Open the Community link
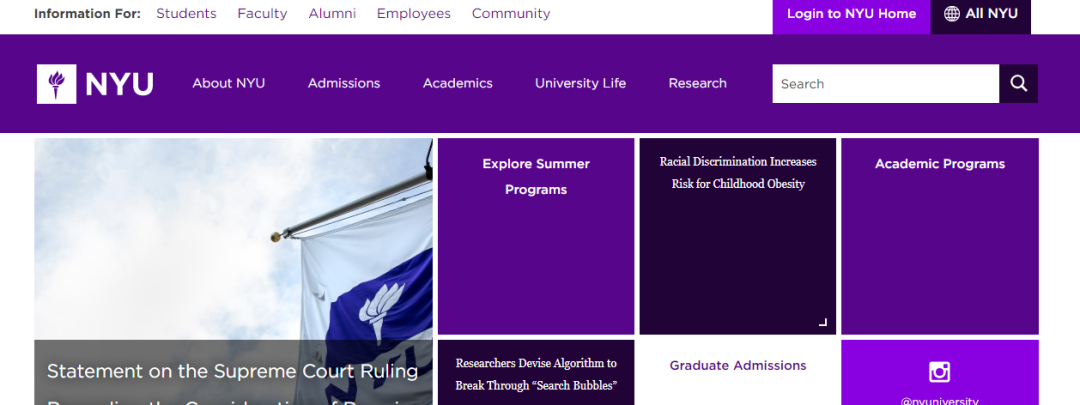Image resolution: width=1080 pixels, height=405 pixels. click(x=510, y=14)
